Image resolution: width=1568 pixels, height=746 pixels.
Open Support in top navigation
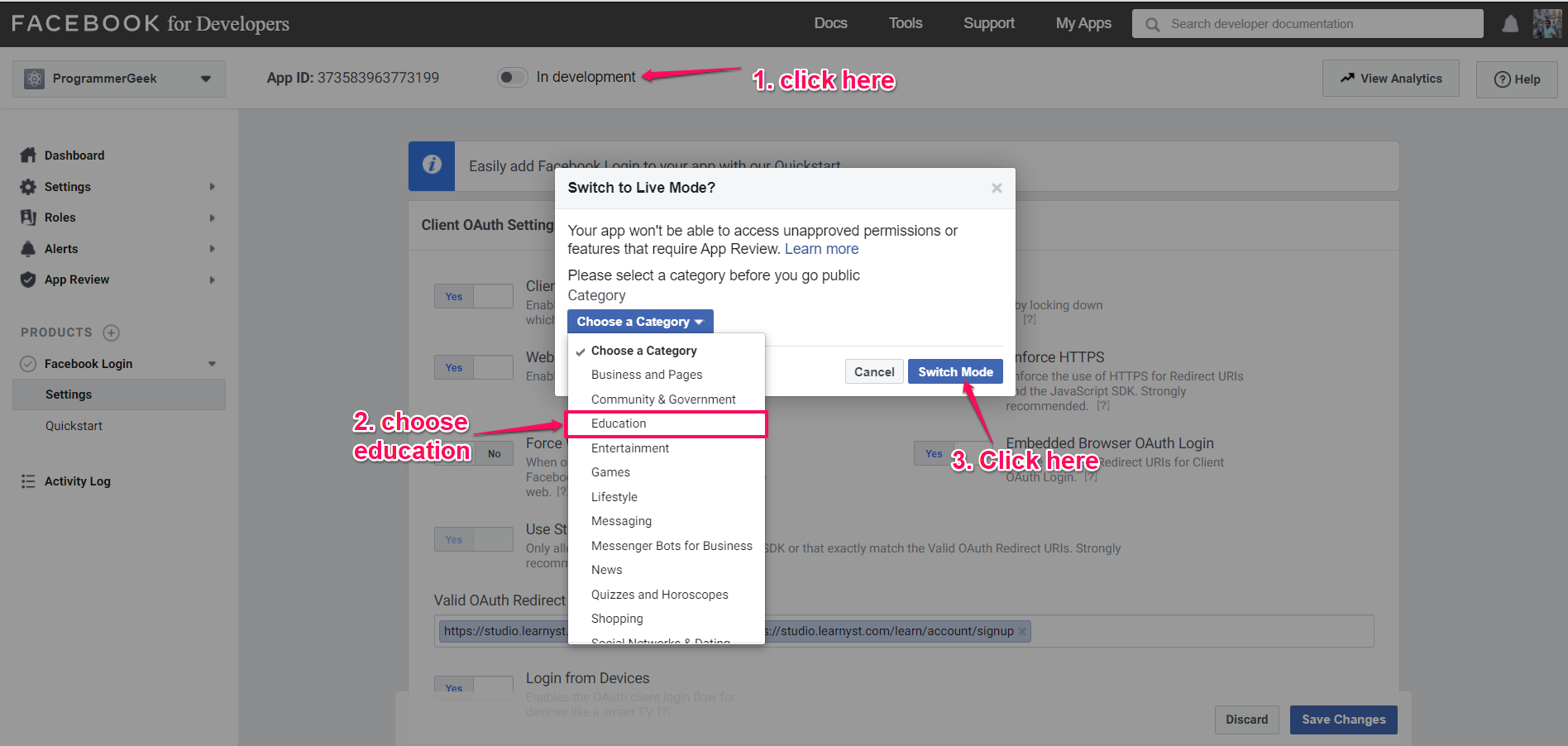tap(989, 23)
